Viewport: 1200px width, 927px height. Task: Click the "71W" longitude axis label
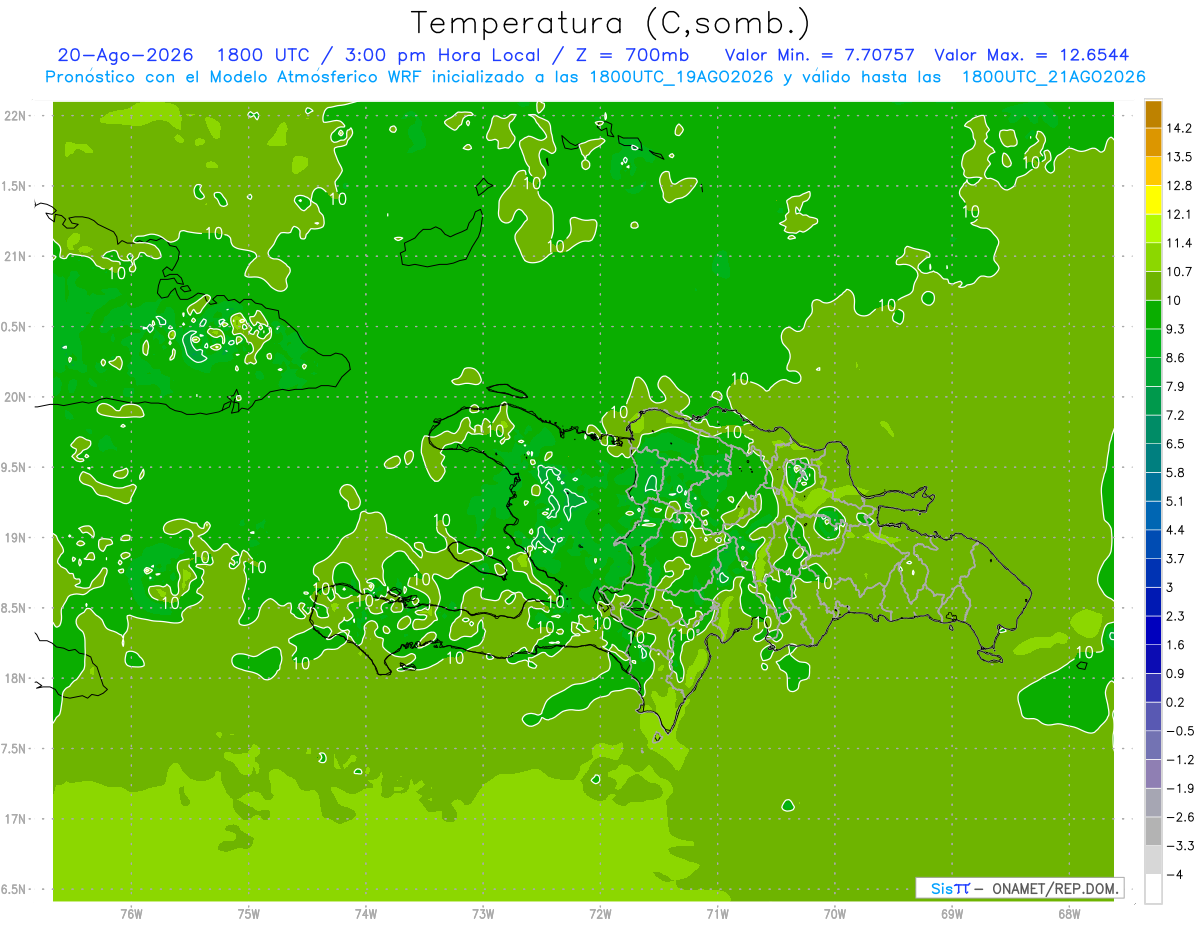click(x=717, y=913)
